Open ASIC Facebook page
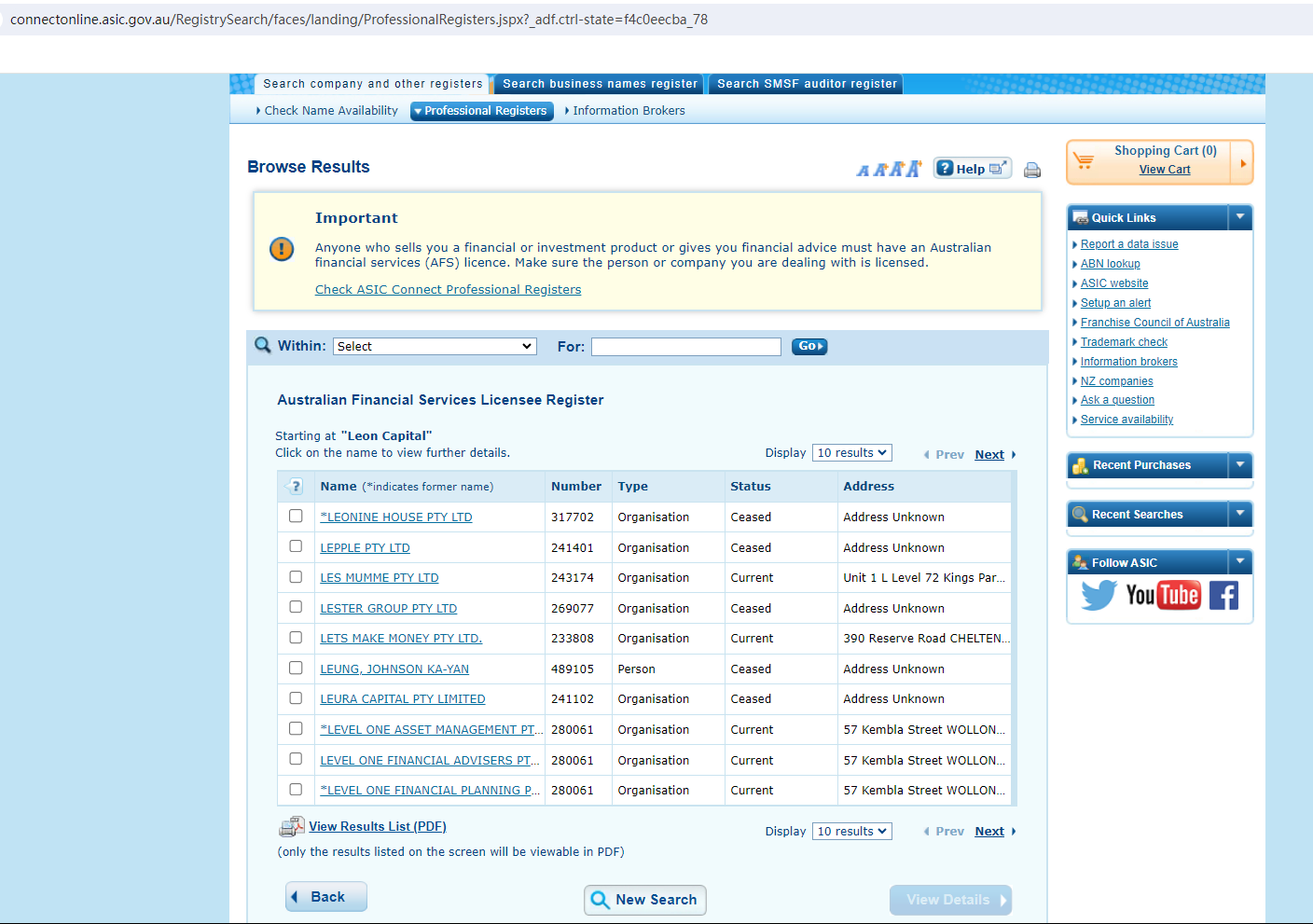The height and width of the screenshot is (924, 1313). (x=1223, y=595)
